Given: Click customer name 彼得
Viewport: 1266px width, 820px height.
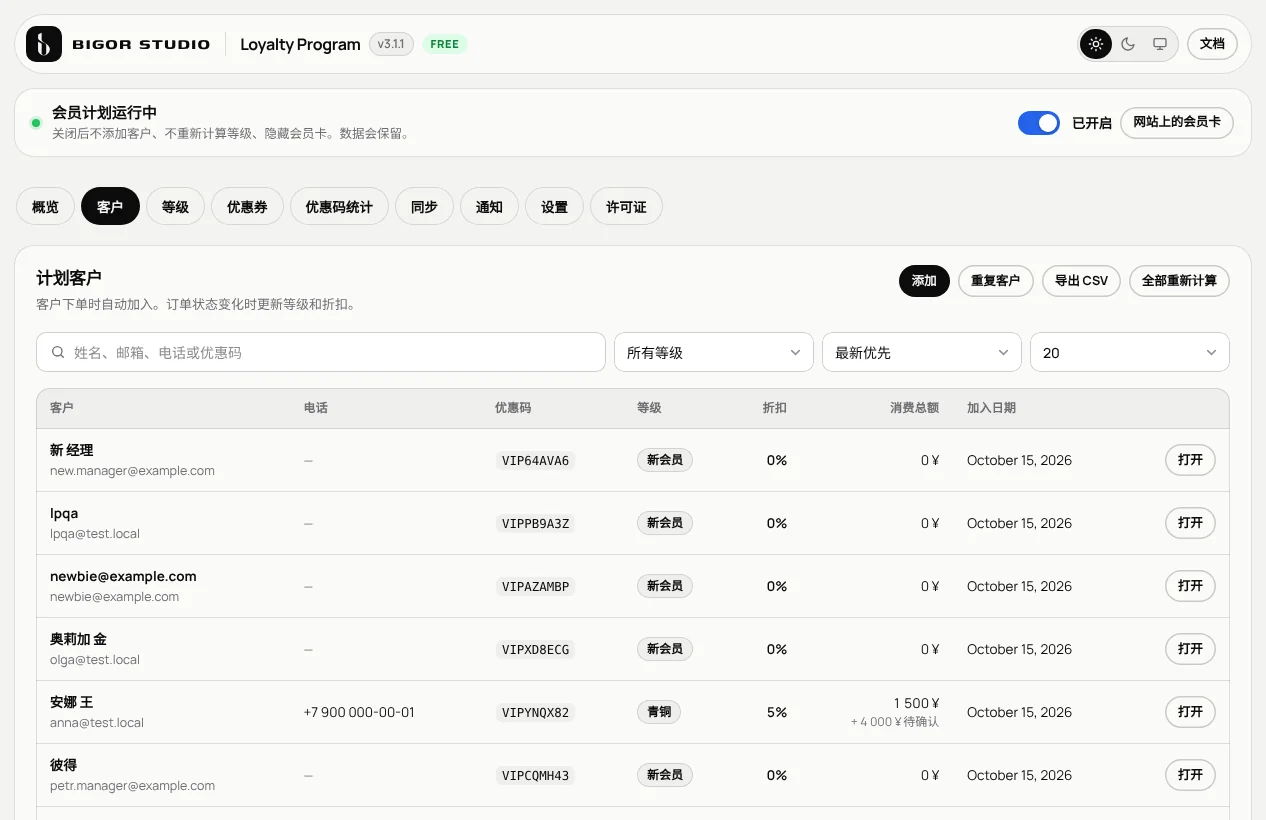Looking at the screenshot, I should pyautogui.click(x=64, y=766).
